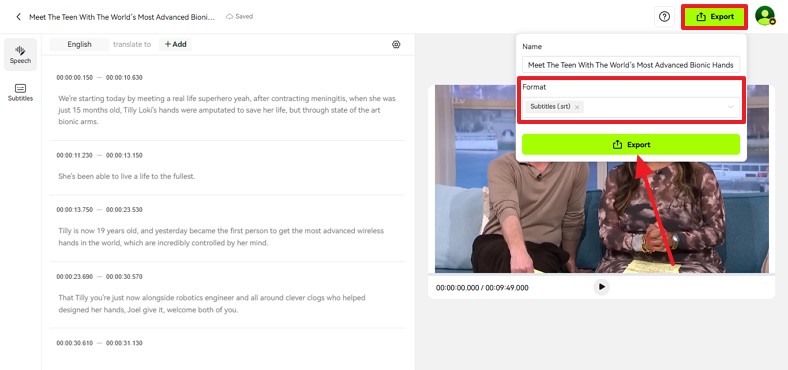Open the help question mark icon
Screen dimensions: 788x370
(x=664, y=17)
